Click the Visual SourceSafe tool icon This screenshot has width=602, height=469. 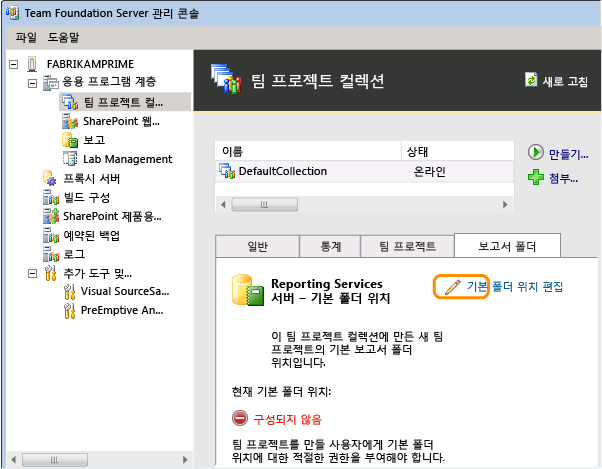pos(69,292)
